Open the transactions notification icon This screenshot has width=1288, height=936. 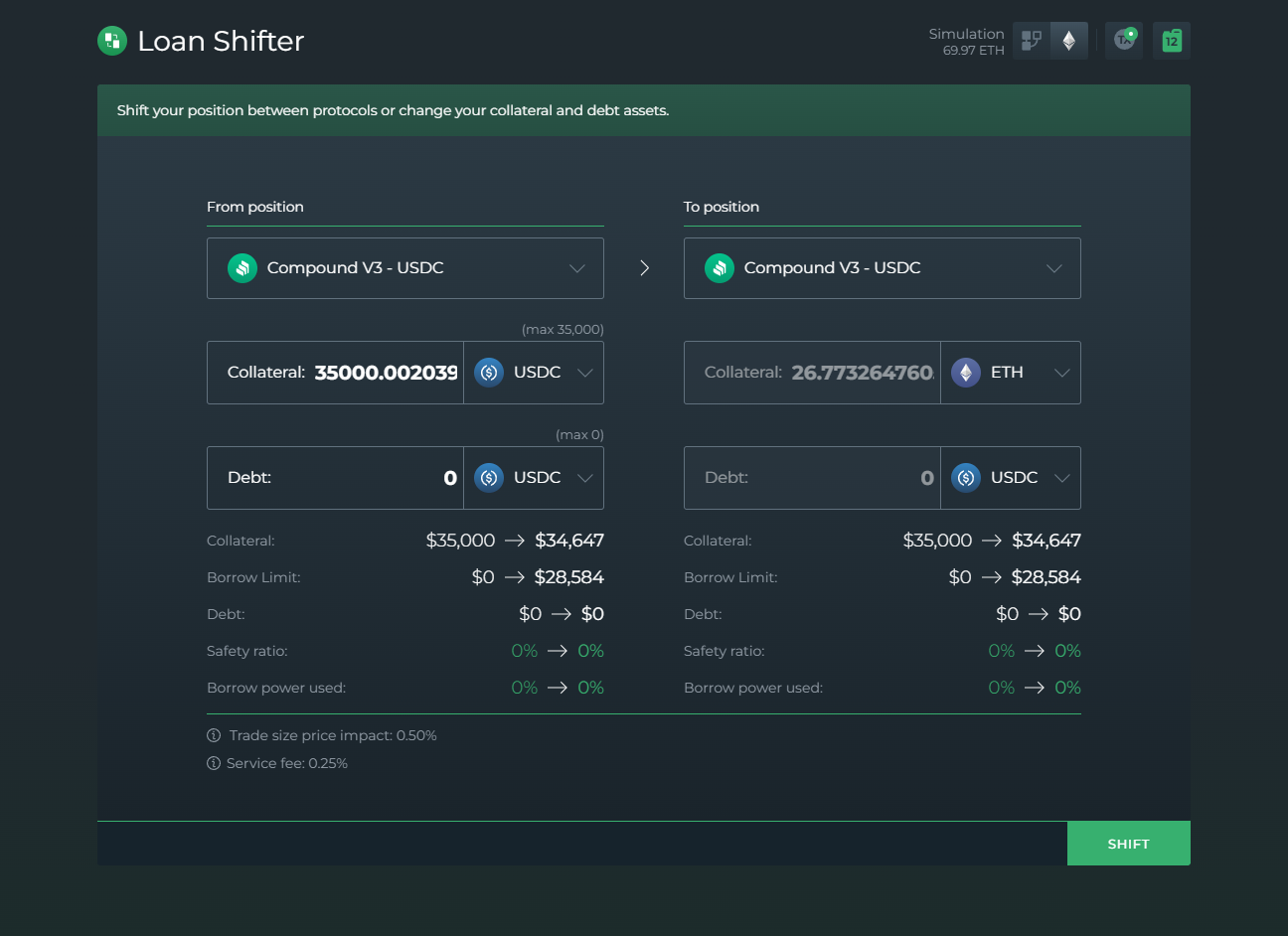(x=1124, y=41)
